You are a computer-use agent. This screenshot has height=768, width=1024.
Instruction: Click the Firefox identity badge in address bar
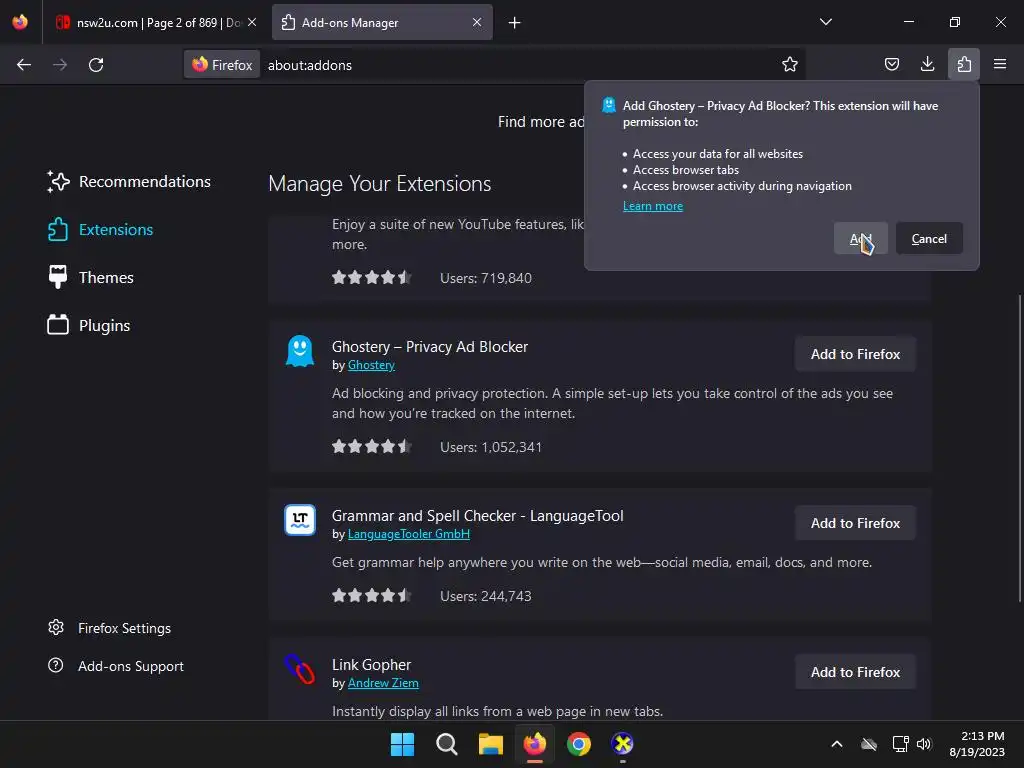(x=222, y=65)
